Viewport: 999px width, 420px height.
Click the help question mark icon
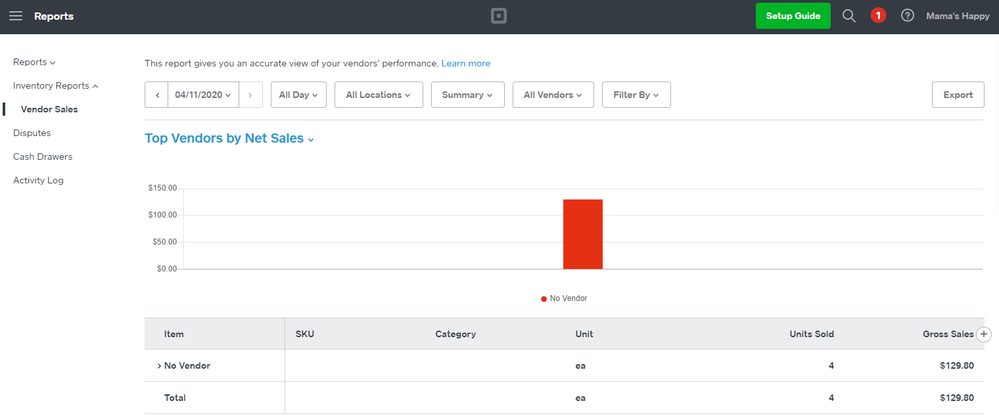pyautogui.click(x=907, y=16)
